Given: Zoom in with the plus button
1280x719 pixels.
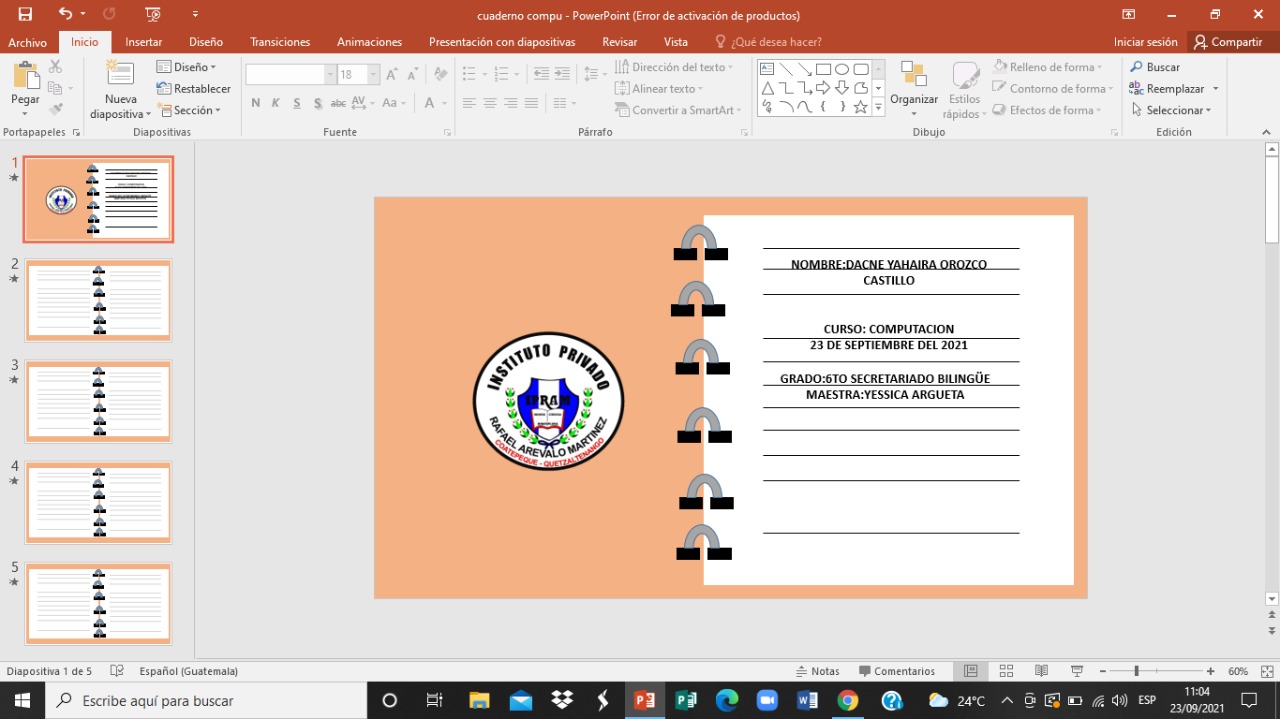Looking at the screenshot, I should (1210, 671).
